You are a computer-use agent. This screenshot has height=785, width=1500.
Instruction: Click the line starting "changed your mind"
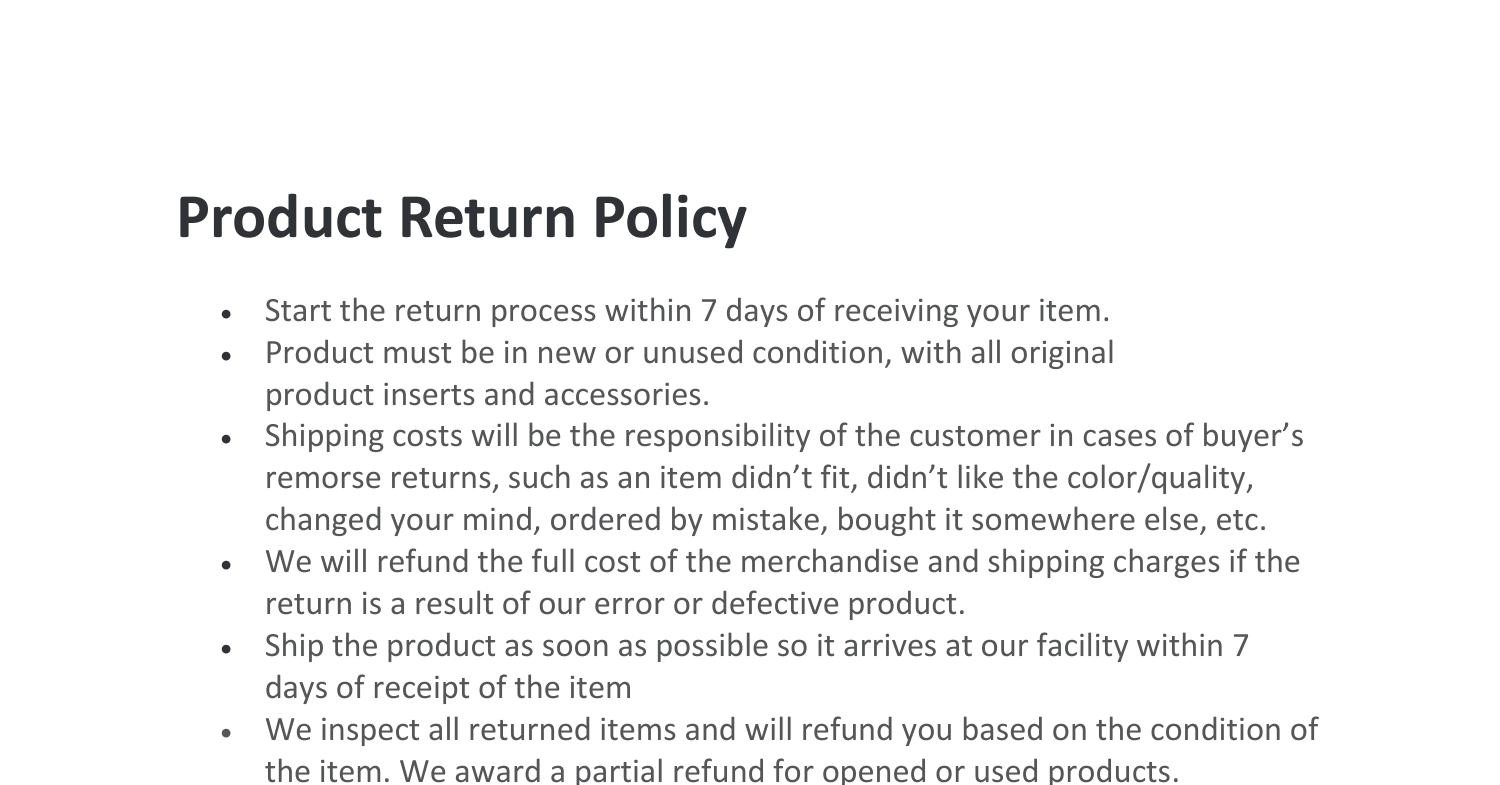pyautogui.click(x=765, y=520)
